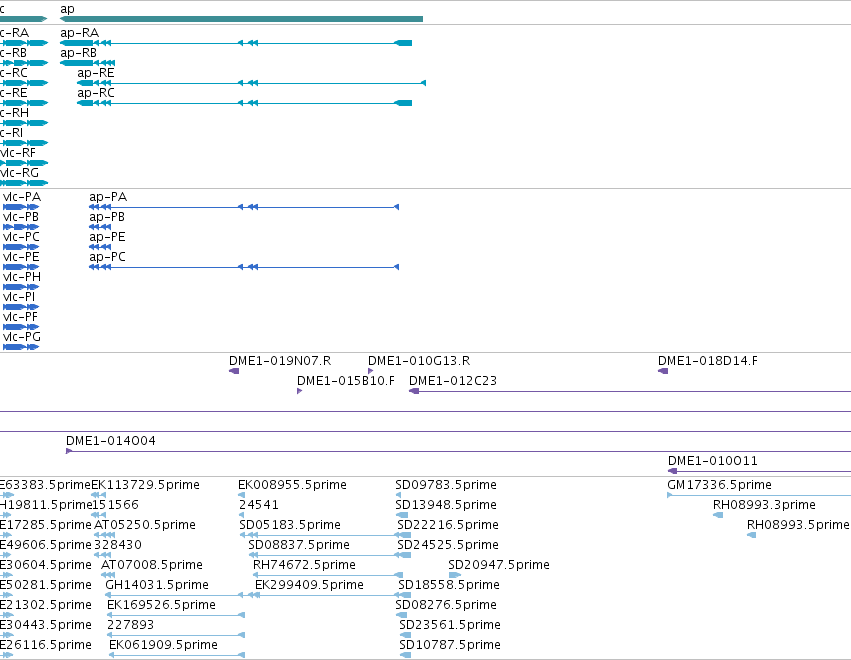851x660 pixels.
Task: Click the EK113729.5prime EST label
Action: tap(145, 485)
